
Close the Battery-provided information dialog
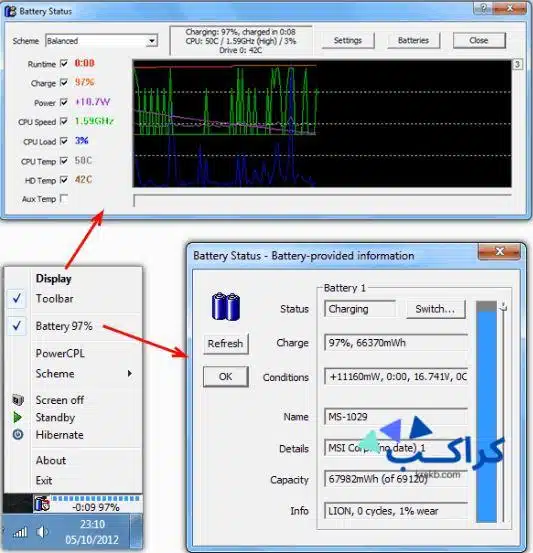tap(499, 251)
